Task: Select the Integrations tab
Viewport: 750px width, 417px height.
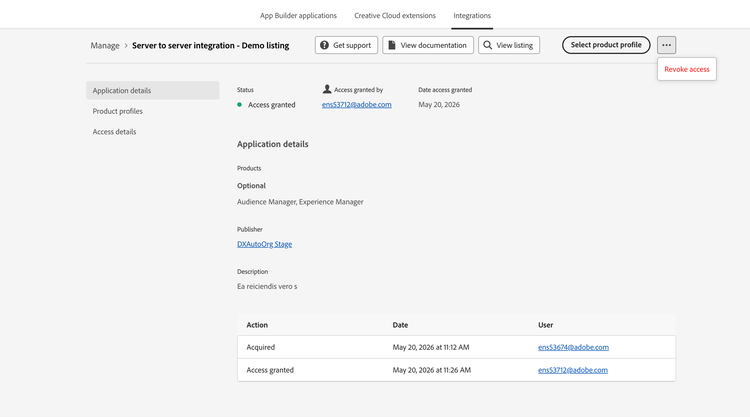Action: (472, 15)
